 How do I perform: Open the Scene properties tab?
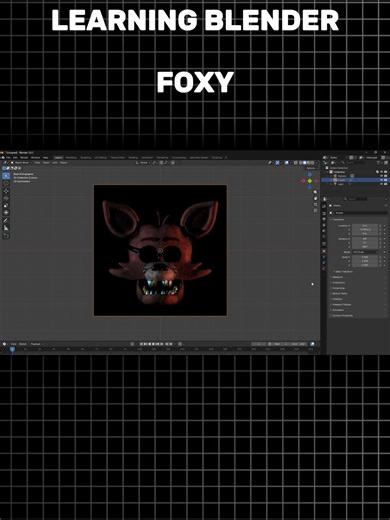coord(324,231)
